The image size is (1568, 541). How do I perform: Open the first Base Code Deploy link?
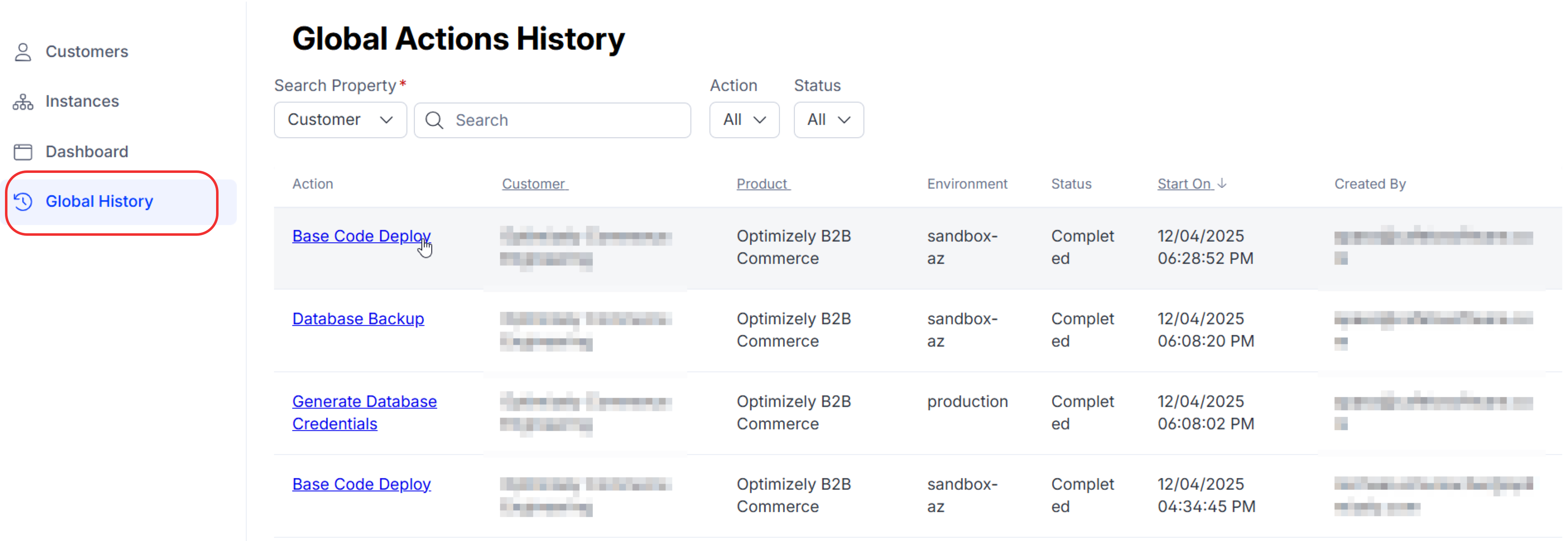pos(361,236)
